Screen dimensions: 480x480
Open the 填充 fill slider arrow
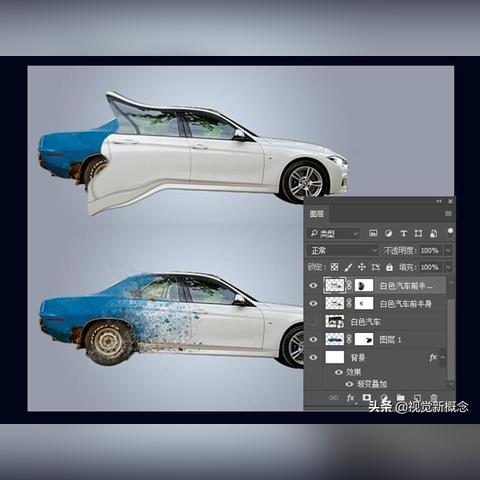(x=449, y=267)
